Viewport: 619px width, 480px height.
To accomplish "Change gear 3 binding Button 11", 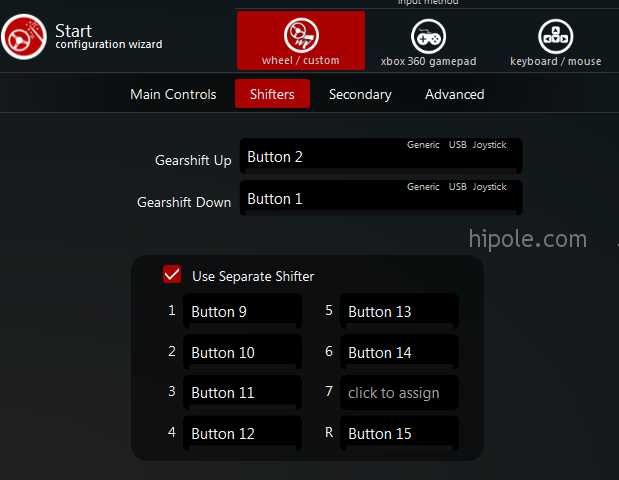I will coord(242,392).
